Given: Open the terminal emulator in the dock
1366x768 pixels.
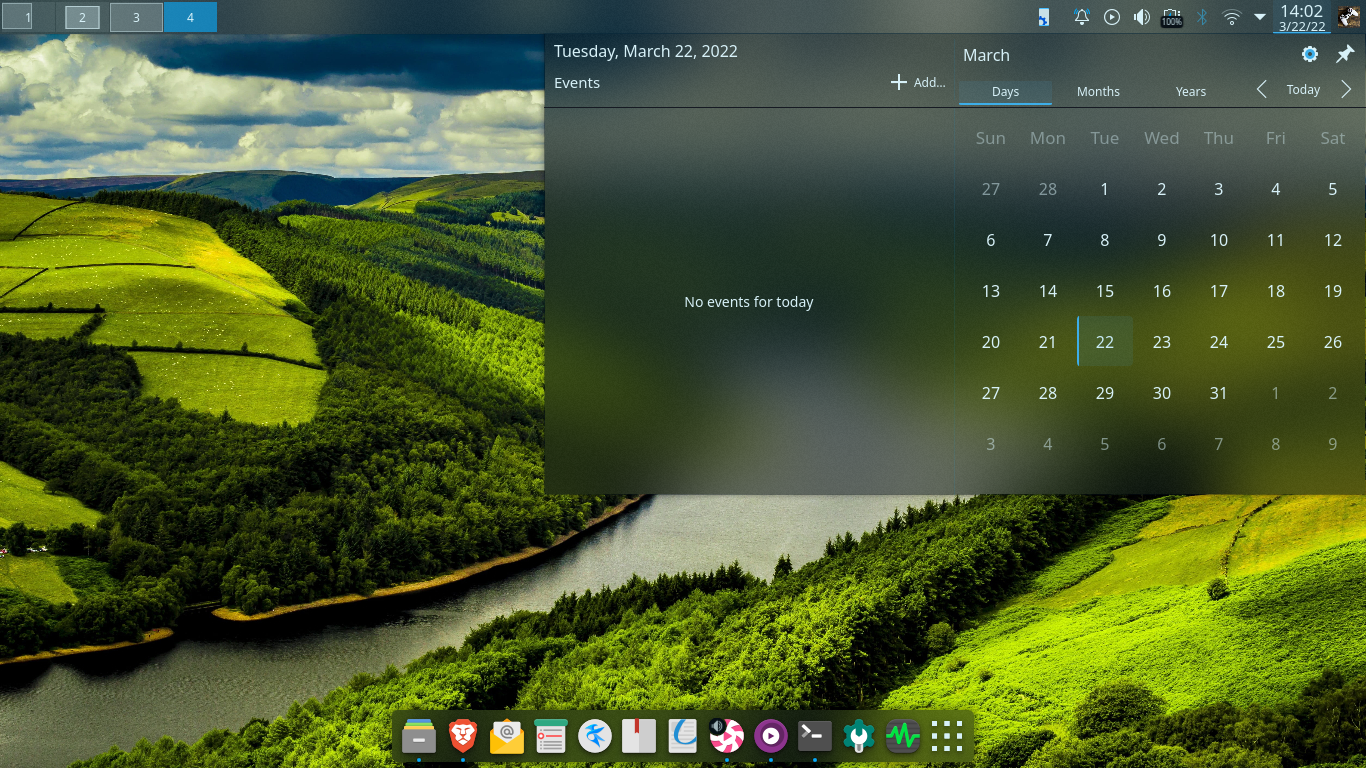Looking at the screenshot, I should (814, 736).
